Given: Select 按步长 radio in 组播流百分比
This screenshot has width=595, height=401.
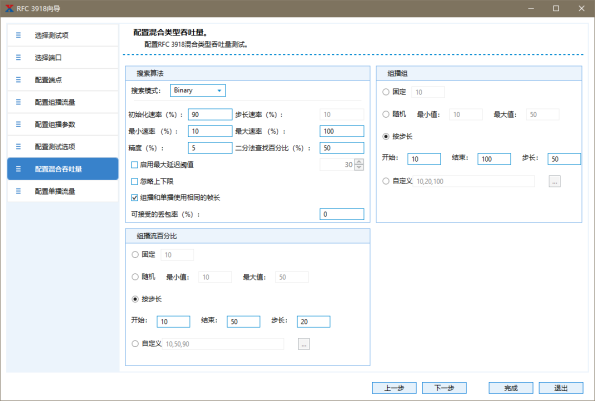Looking at the screenshot, I should 135,299.
